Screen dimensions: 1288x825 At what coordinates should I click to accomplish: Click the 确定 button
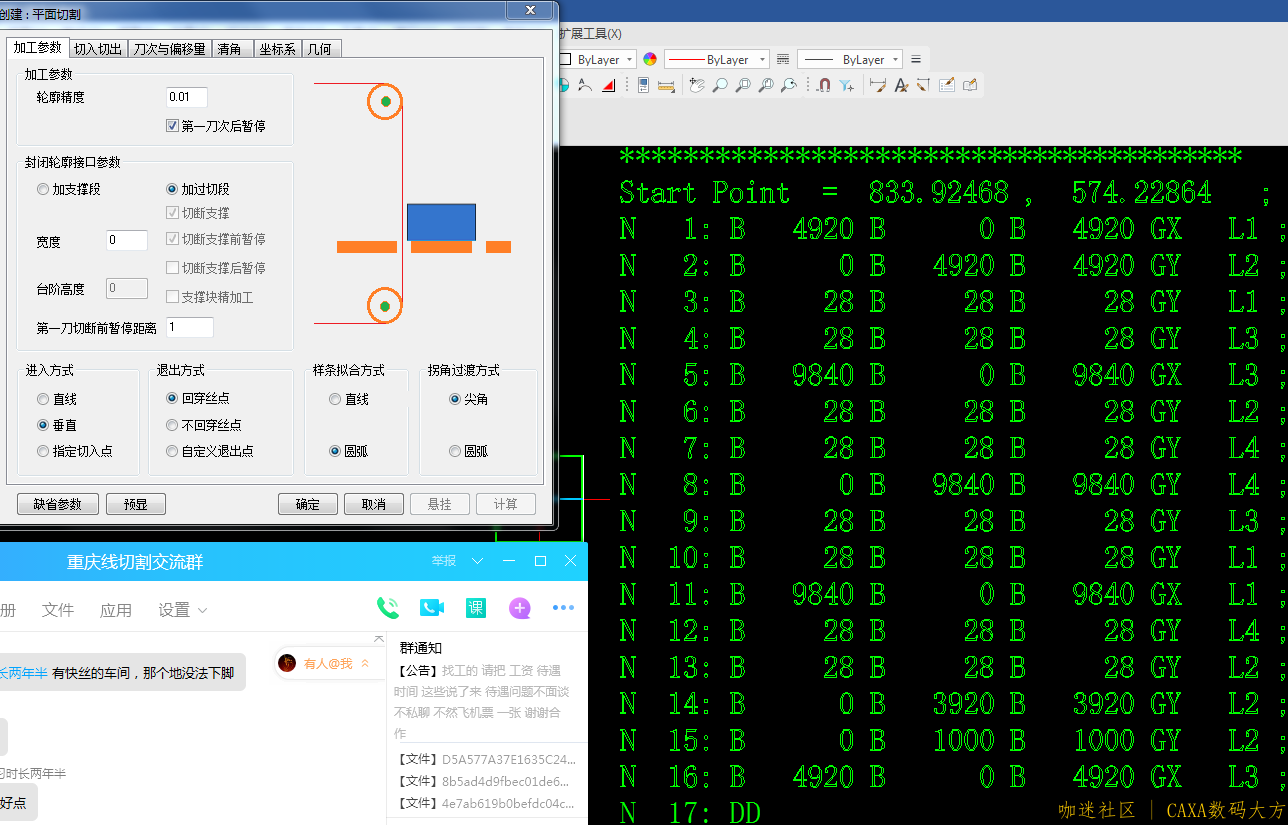tap(308, 504)
